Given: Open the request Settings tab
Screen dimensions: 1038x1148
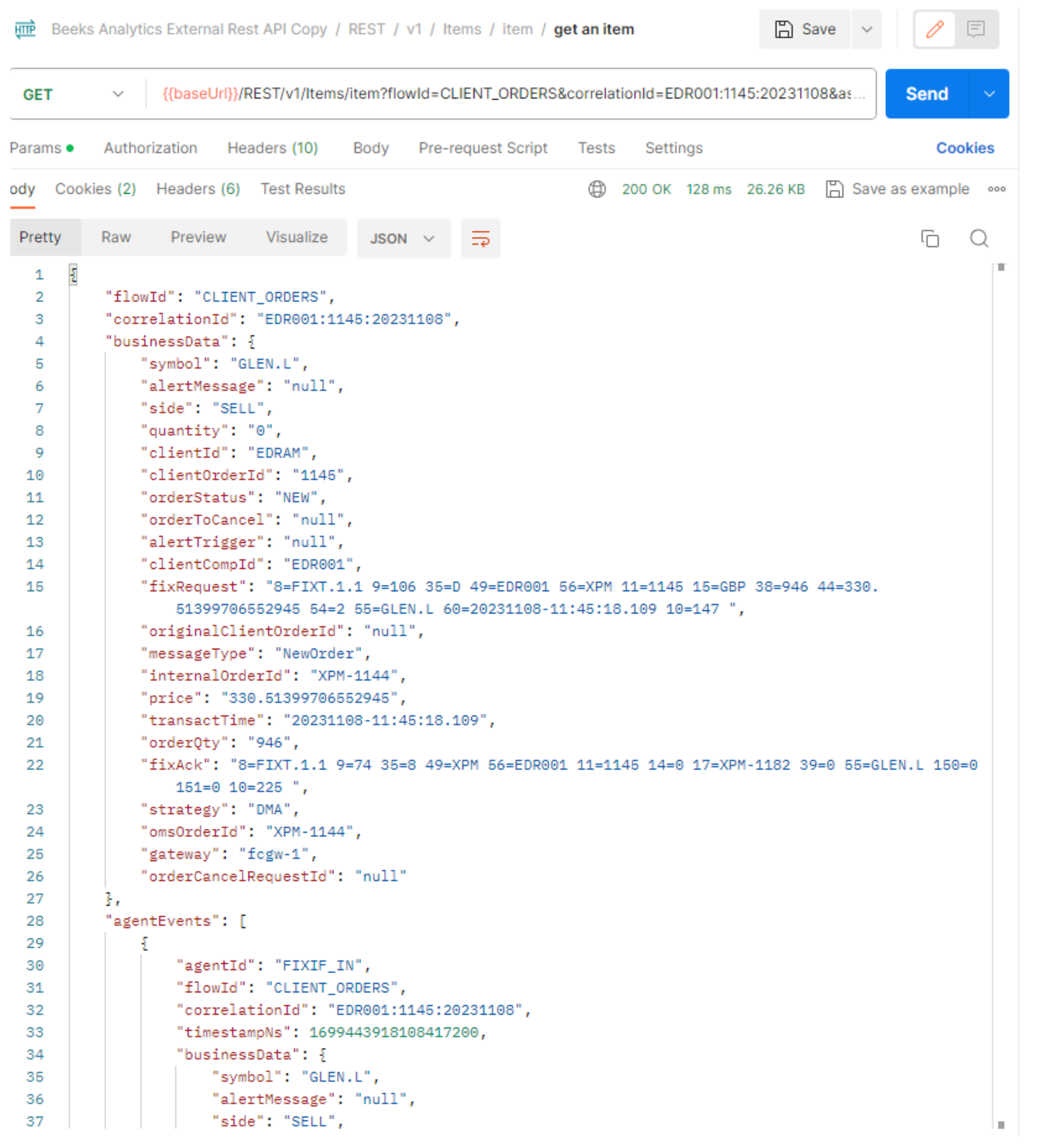Looking at the screenshot, I should tap(674, 148).
